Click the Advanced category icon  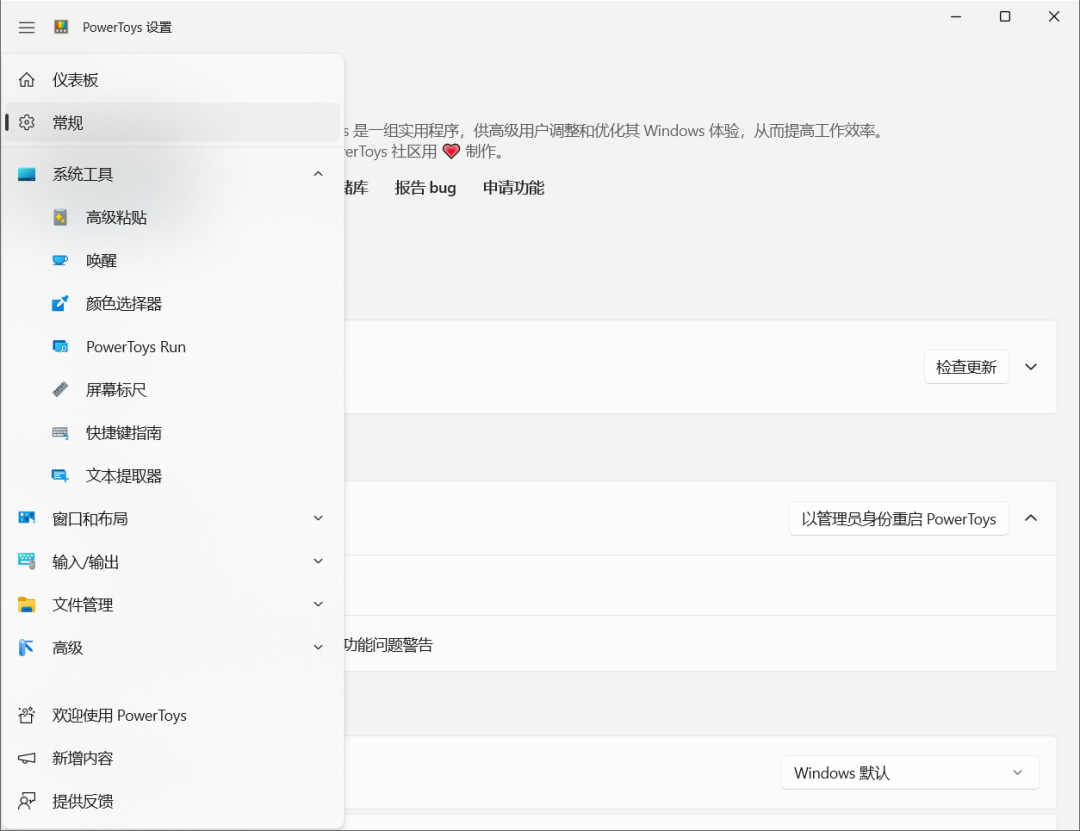pyautogui.click(x=26, y=648)
